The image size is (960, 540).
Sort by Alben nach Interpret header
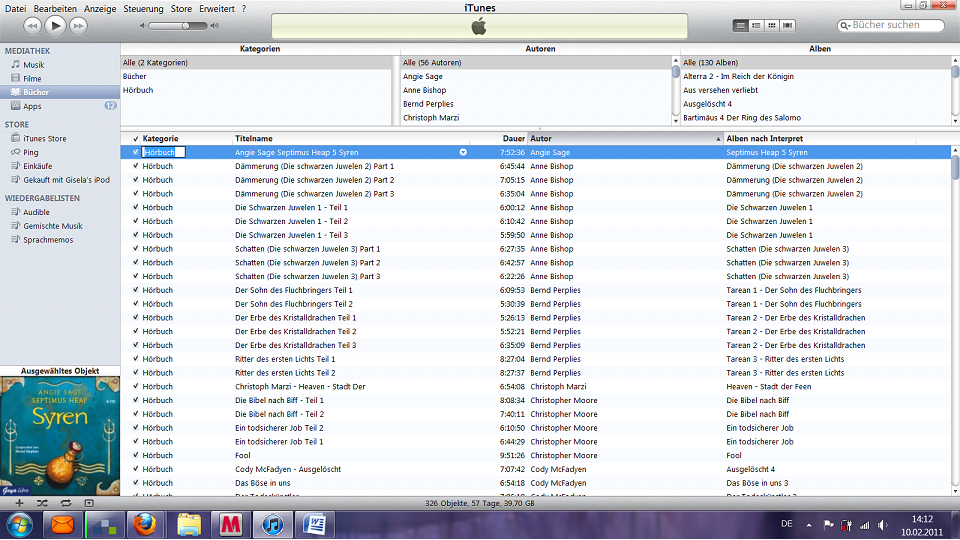819,138
